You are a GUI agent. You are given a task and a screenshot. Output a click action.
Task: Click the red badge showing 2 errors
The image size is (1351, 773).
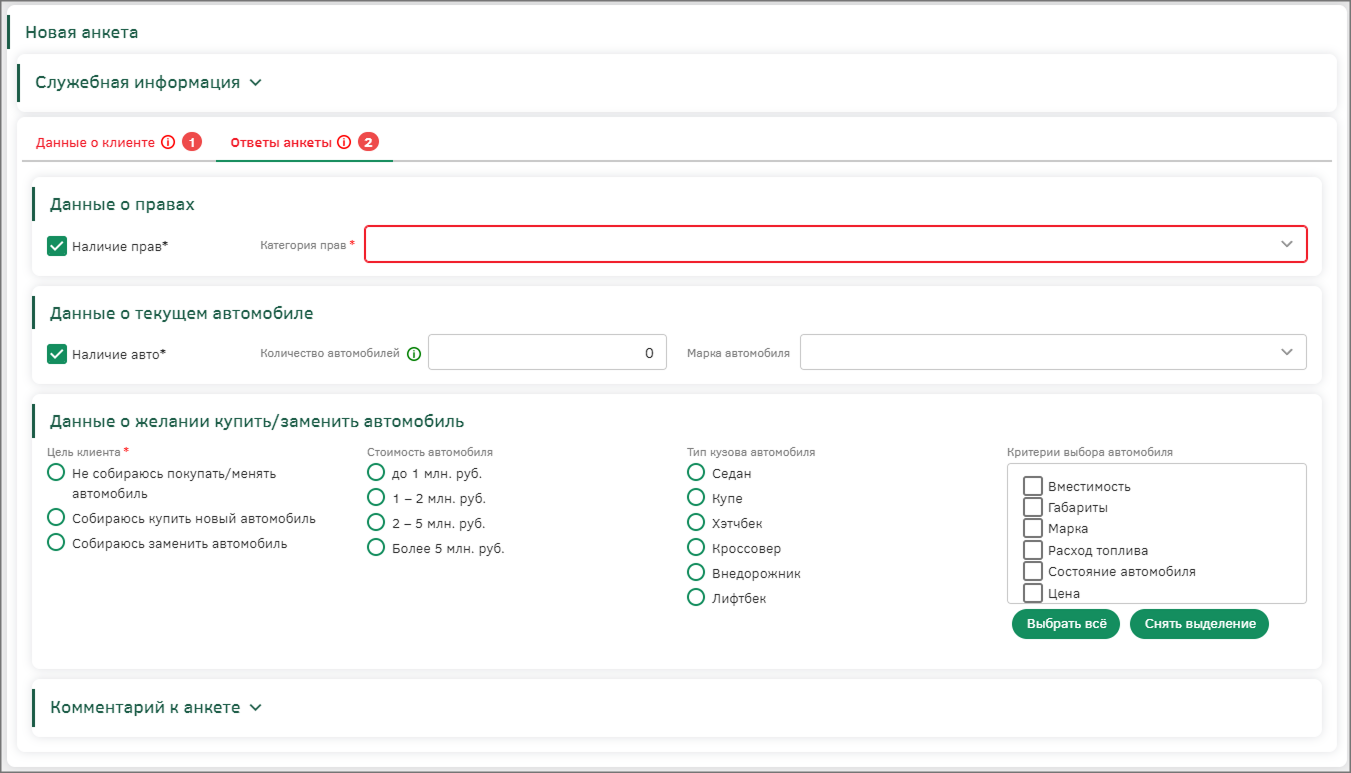tap(369, 143)
